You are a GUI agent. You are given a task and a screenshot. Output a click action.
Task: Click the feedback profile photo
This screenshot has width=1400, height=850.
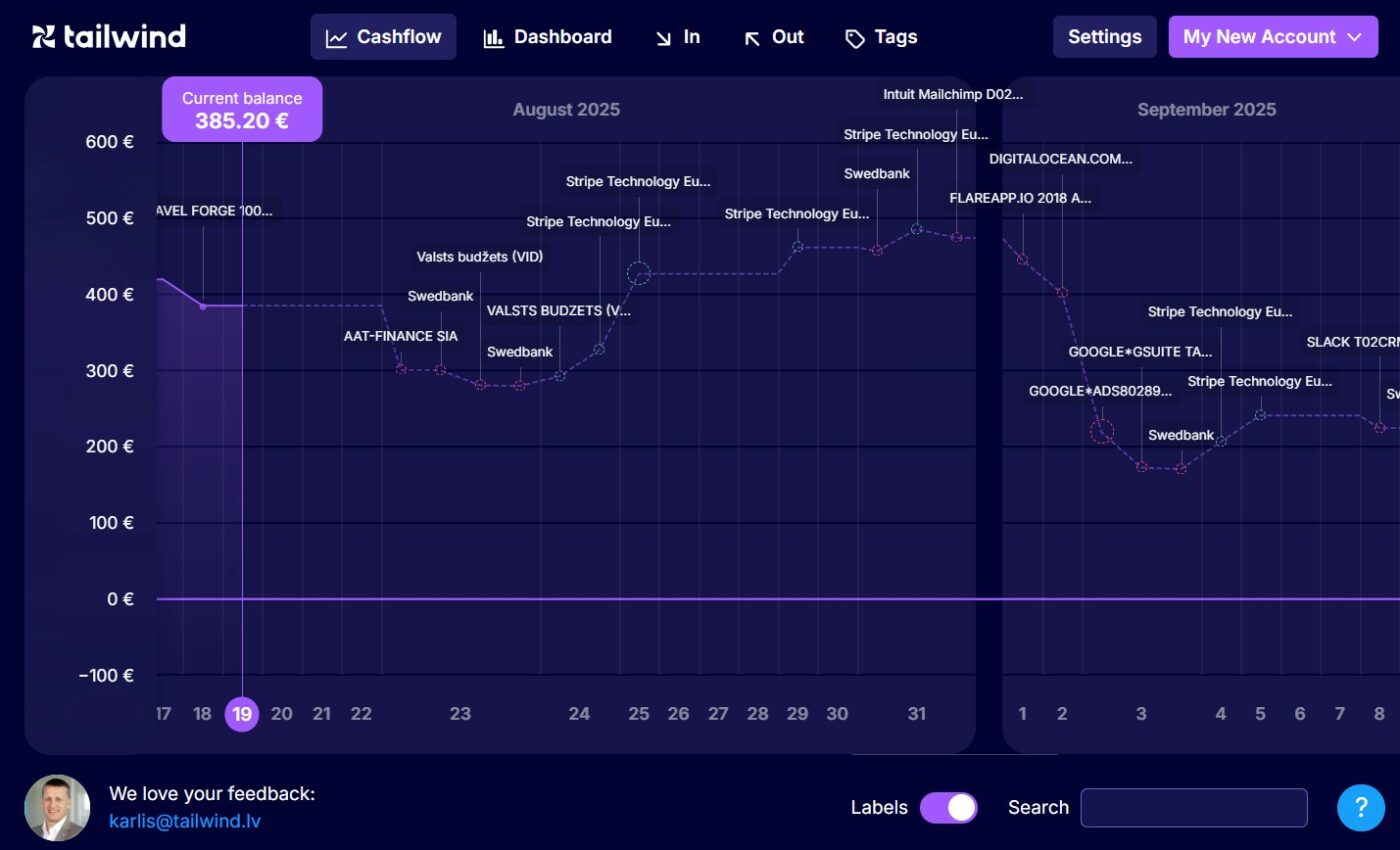point(57,808)
